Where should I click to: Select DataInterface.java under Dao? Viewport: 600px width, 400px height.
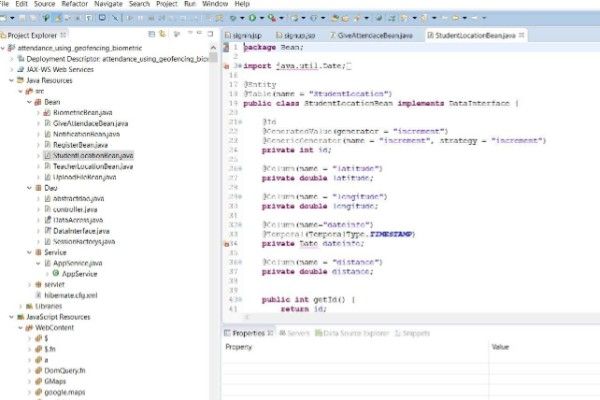(x=81, y=231)
